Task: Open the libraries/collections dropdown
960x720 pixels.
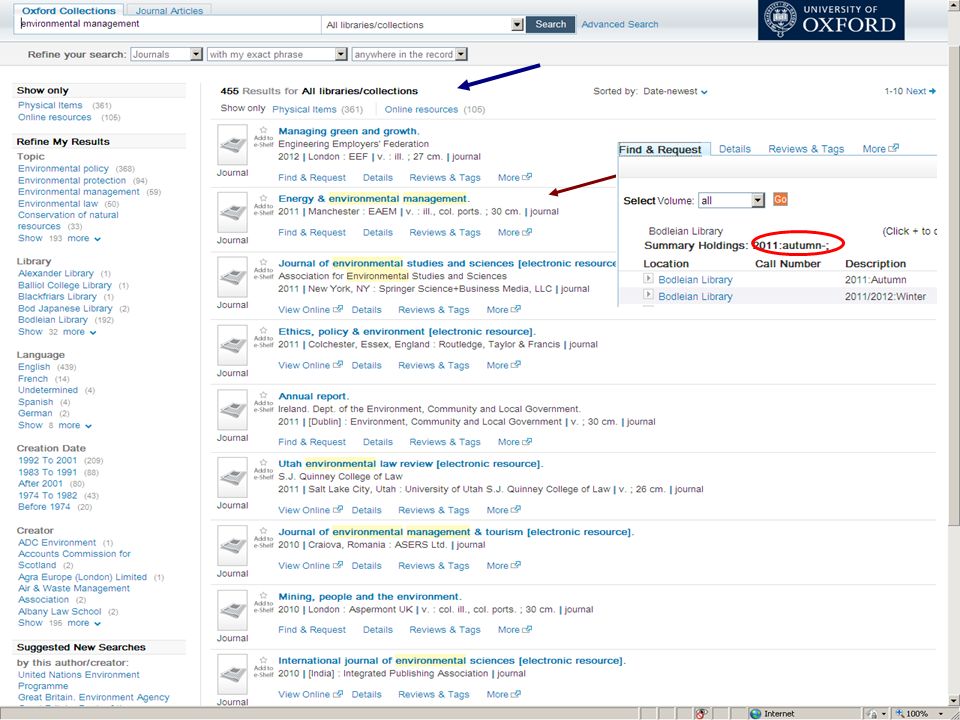Action: pyautogui.click(x=517, y=24)
